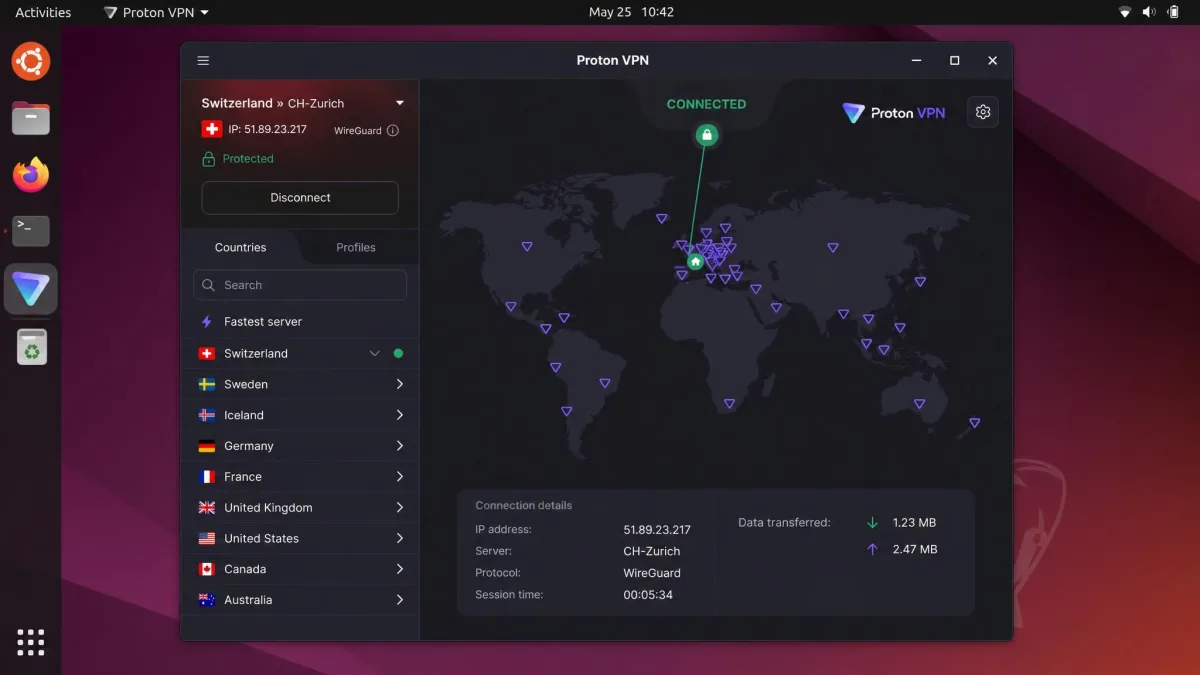Click the IP address value 51.89.23.217 in details
The height and width of the screenshot is (675, 1200).
click(657, 530)
